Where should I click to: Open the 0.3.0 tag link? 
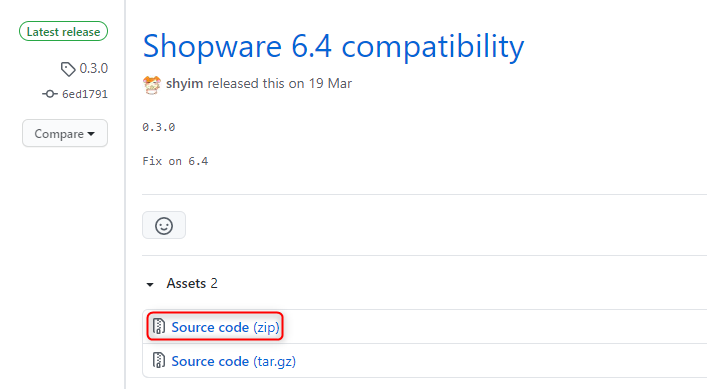point(93,68)
